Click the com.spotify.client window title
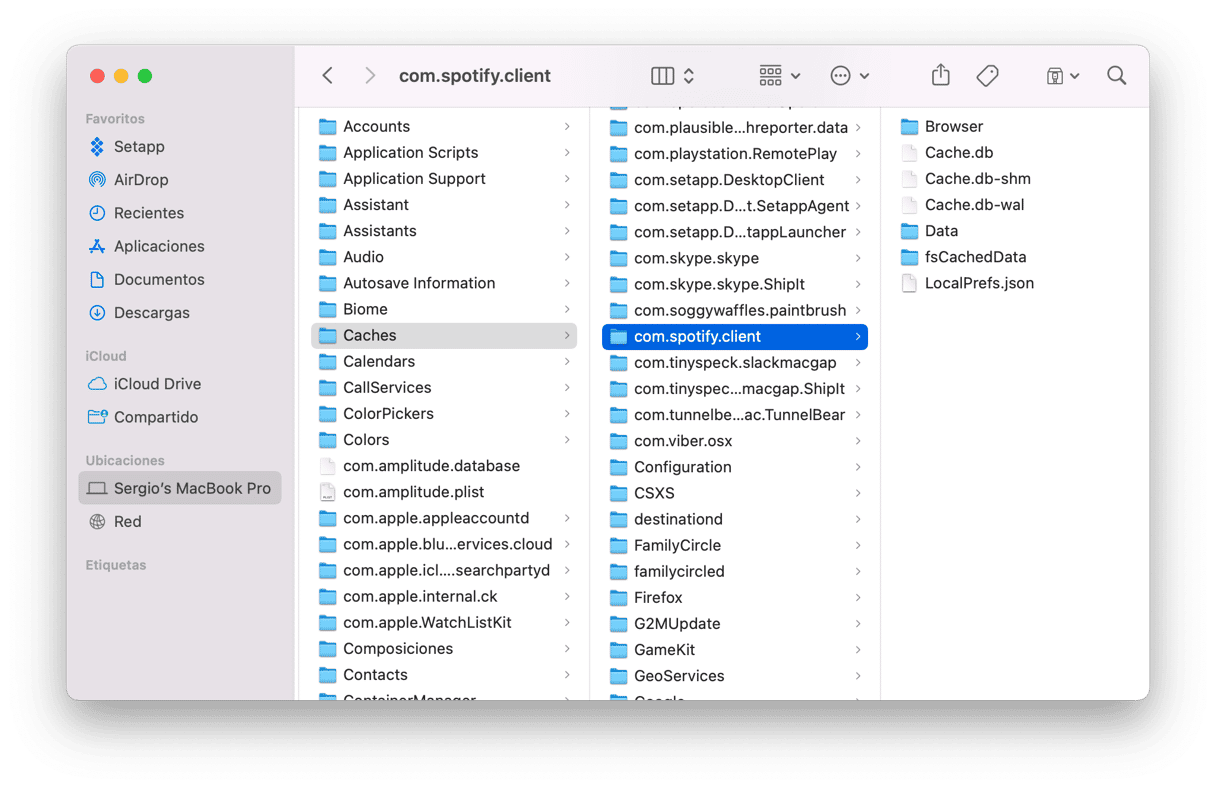The image size is (1216, 788). click(x=475, y=76)
